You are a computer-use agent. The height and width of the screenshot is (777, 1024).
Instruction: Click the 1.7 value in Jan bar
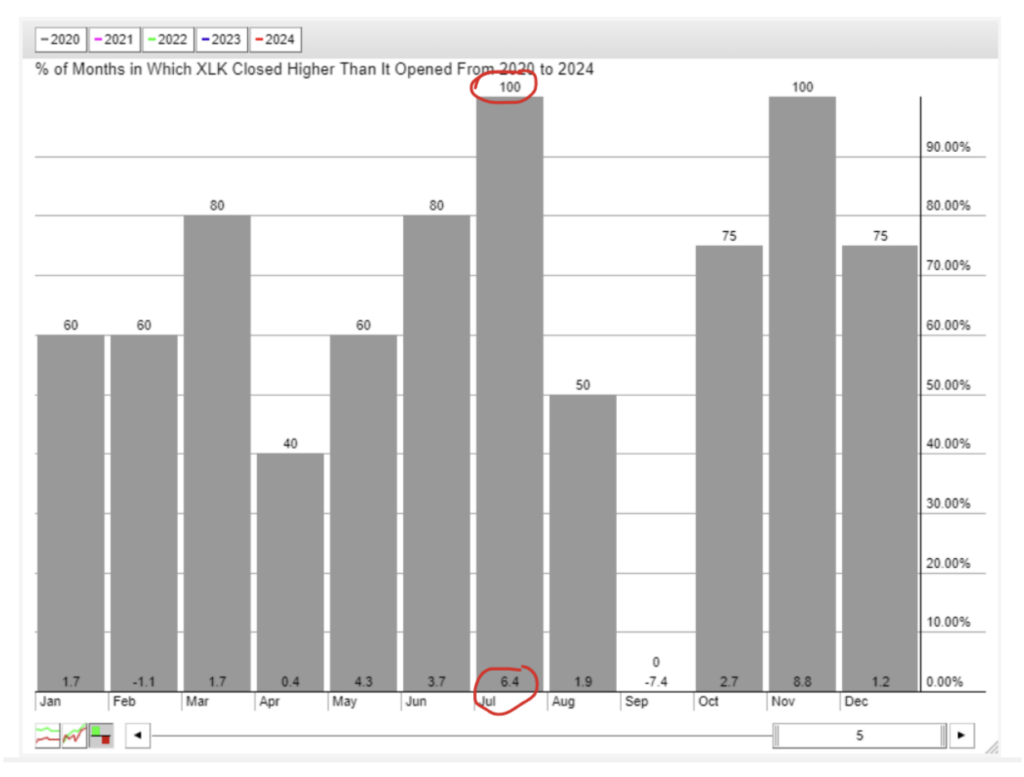tap(71, 682)
